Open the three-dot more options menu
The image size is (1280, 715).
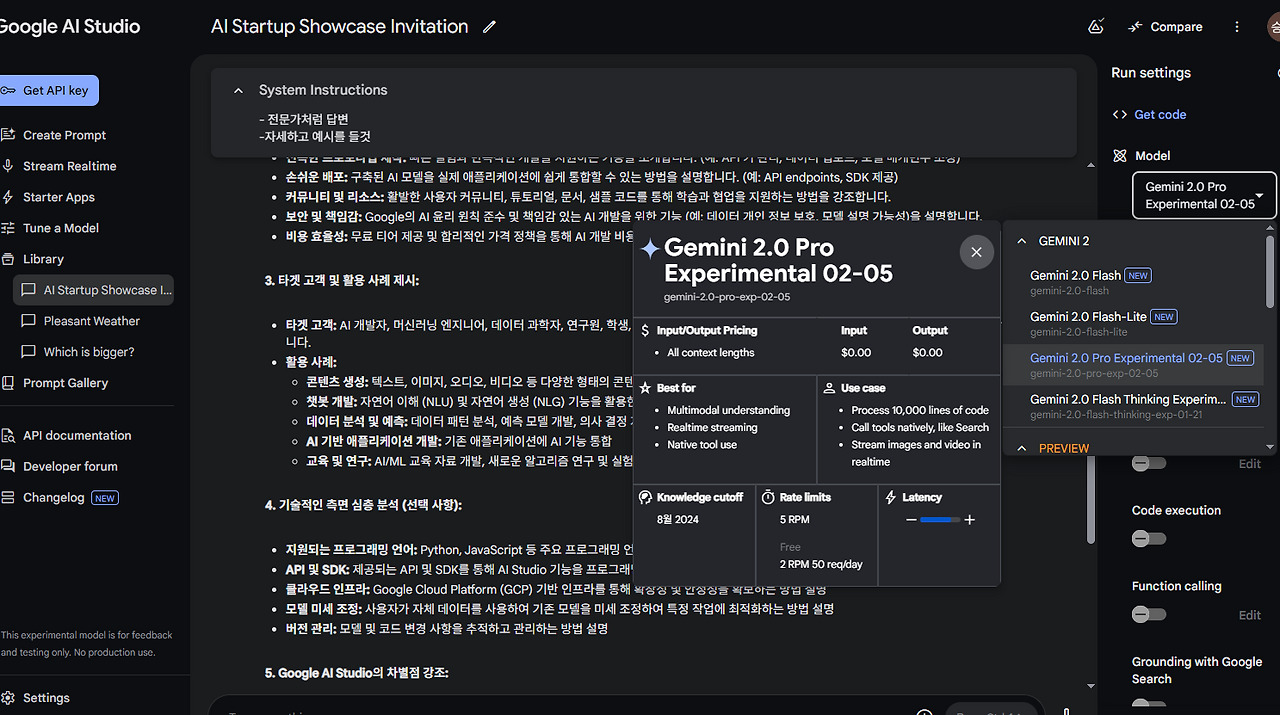pos(1237,27)
